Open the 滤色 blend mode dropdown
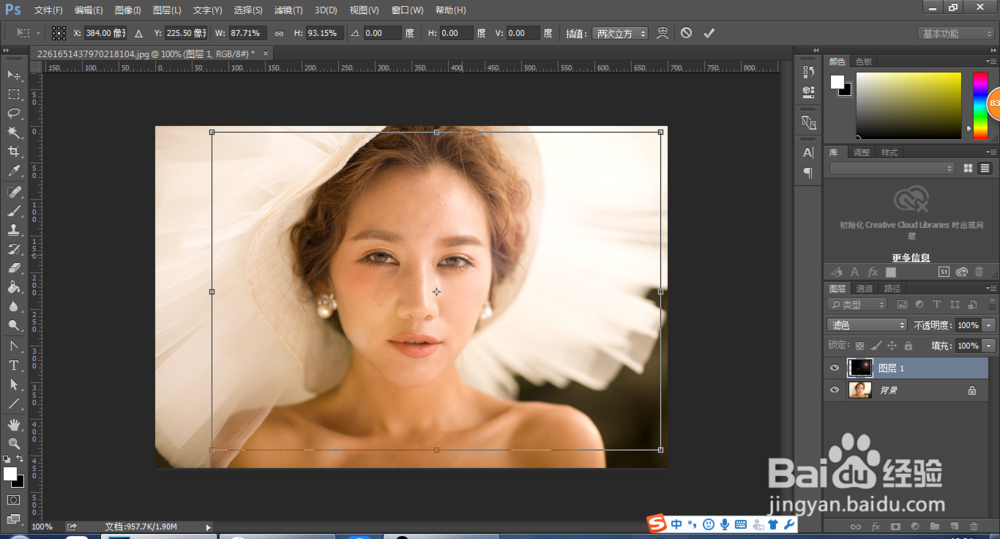 coord(867,325)
